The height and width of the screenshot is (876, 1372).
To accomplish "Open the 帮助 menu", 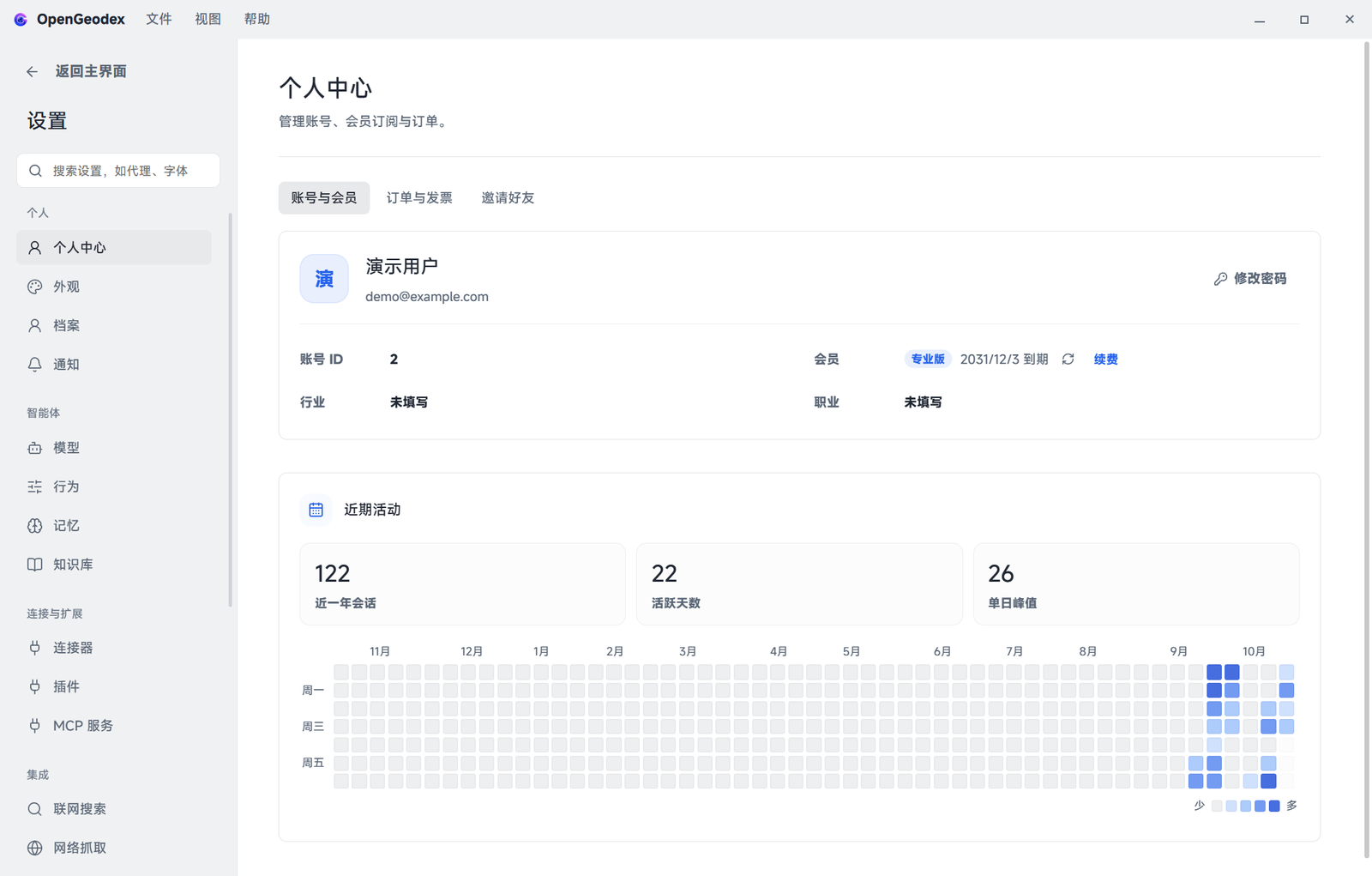I will click(x=256, y=19).
